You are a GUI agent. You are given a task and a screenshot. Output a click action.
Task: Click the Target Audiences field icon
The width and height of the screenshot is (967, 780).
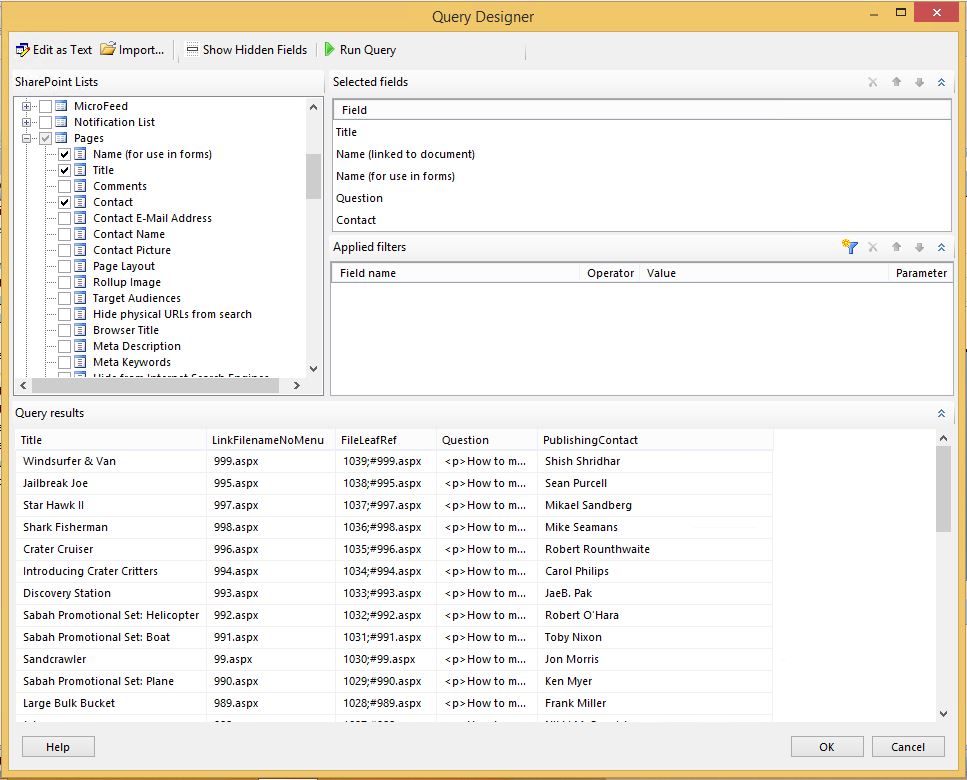[x=80, y=298]
